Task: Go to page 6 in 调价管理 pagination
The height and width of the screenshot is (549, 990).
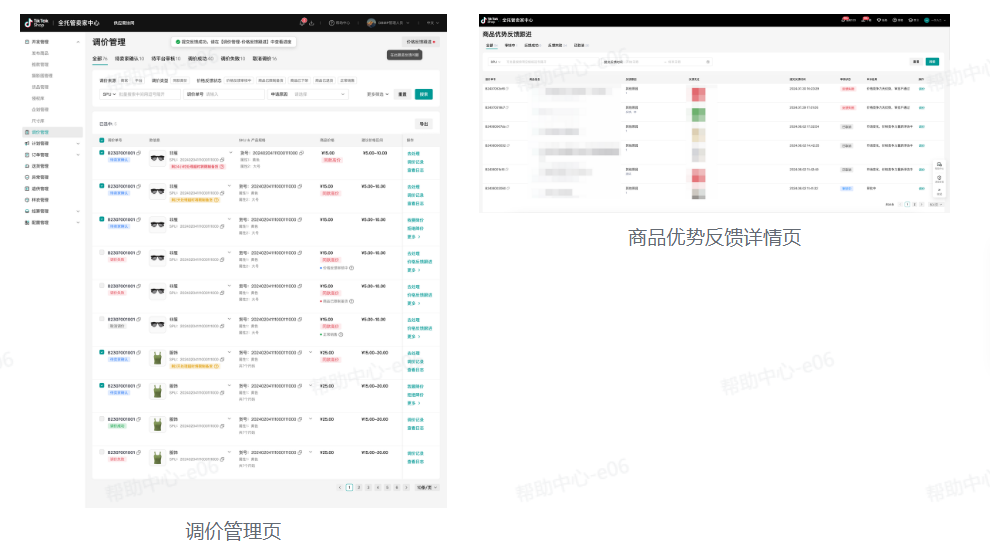Action: point(397,487)
